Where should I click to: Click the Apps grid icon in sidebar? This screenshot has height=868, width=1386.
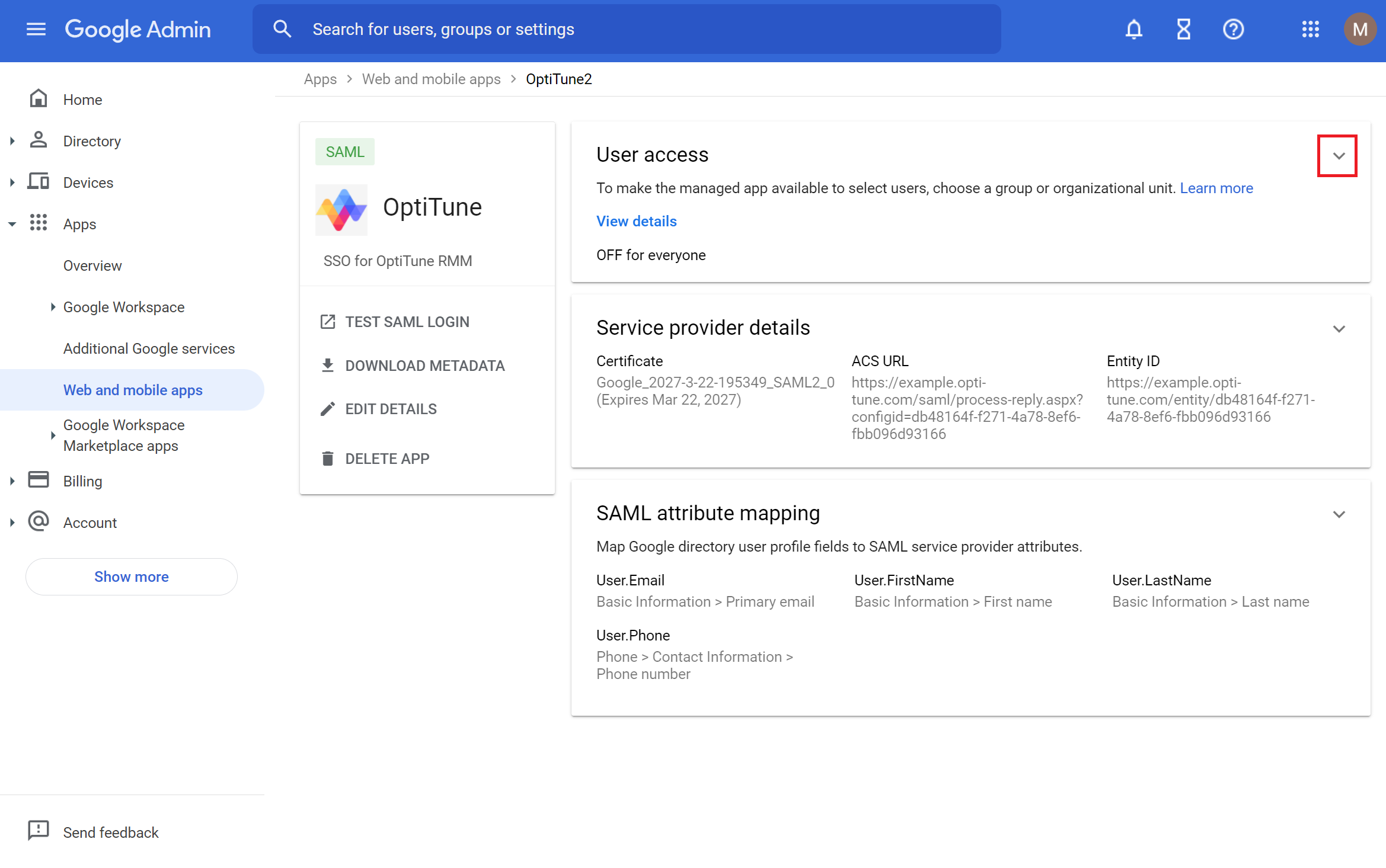[x=39, y=223]
